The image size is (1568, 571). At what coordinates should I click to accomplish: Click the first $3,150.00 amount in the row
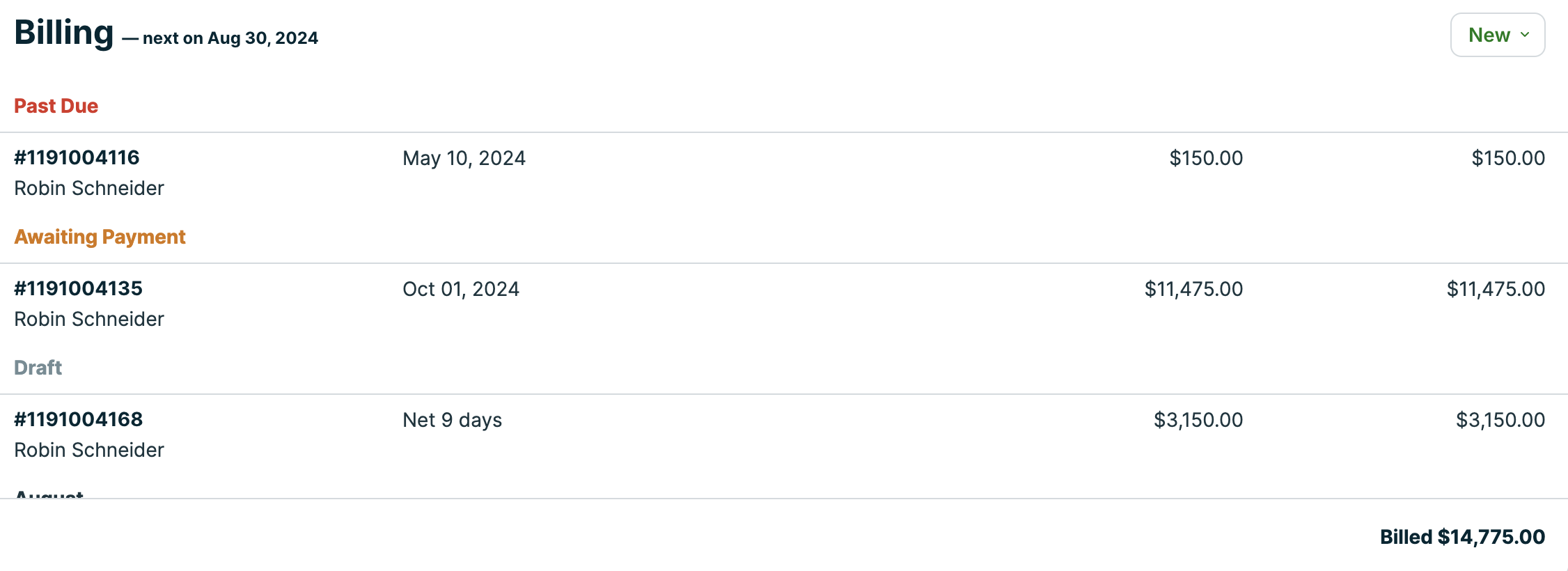click(1198, 420)
